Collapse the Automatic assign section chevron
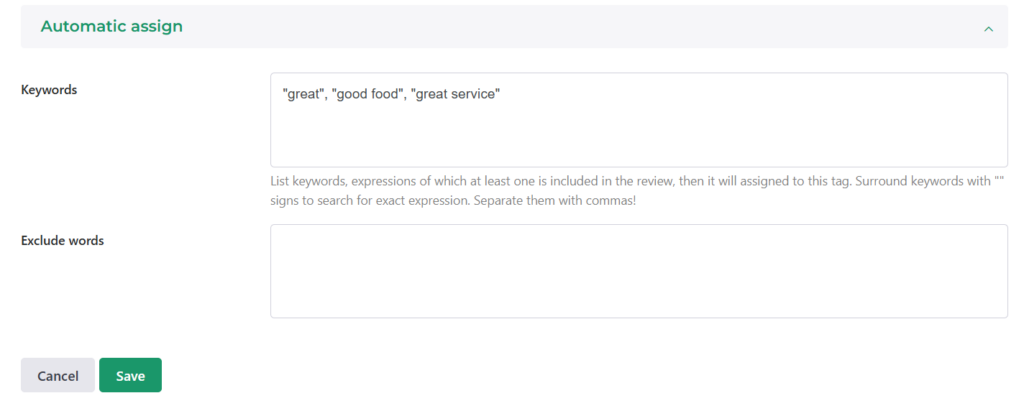Screen dimensions: 1024x416 pyautogui.click(x=988, y=29)
